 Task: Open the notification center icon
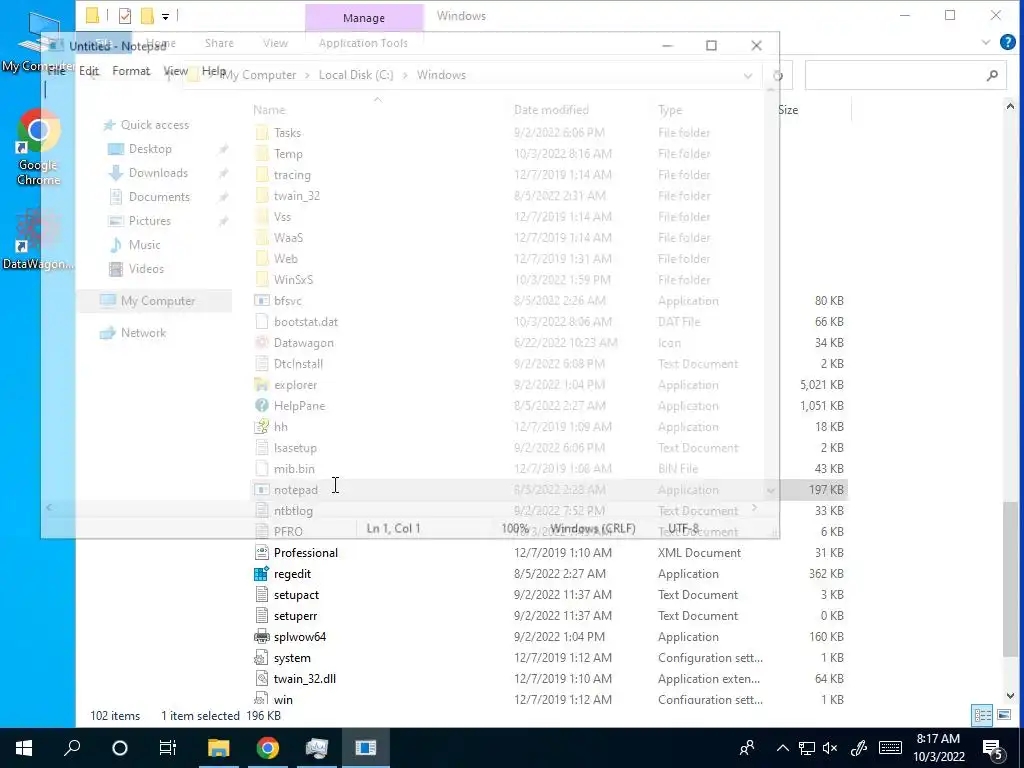993,750
